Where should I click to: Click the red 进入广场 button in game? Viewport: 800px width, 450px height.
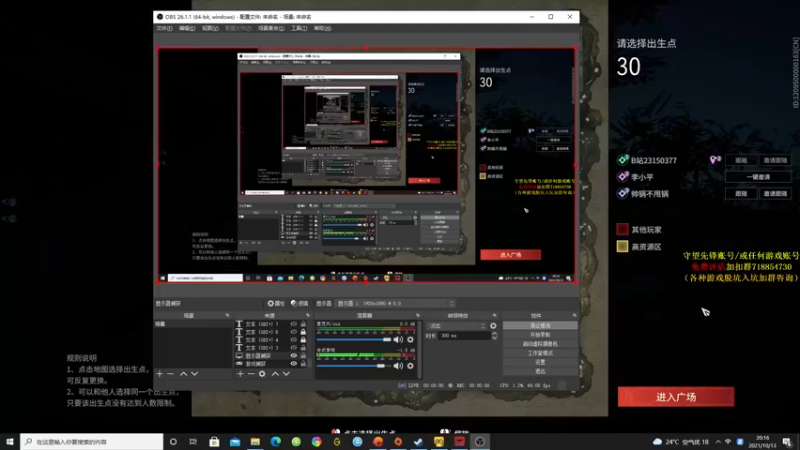click(676, 397)
